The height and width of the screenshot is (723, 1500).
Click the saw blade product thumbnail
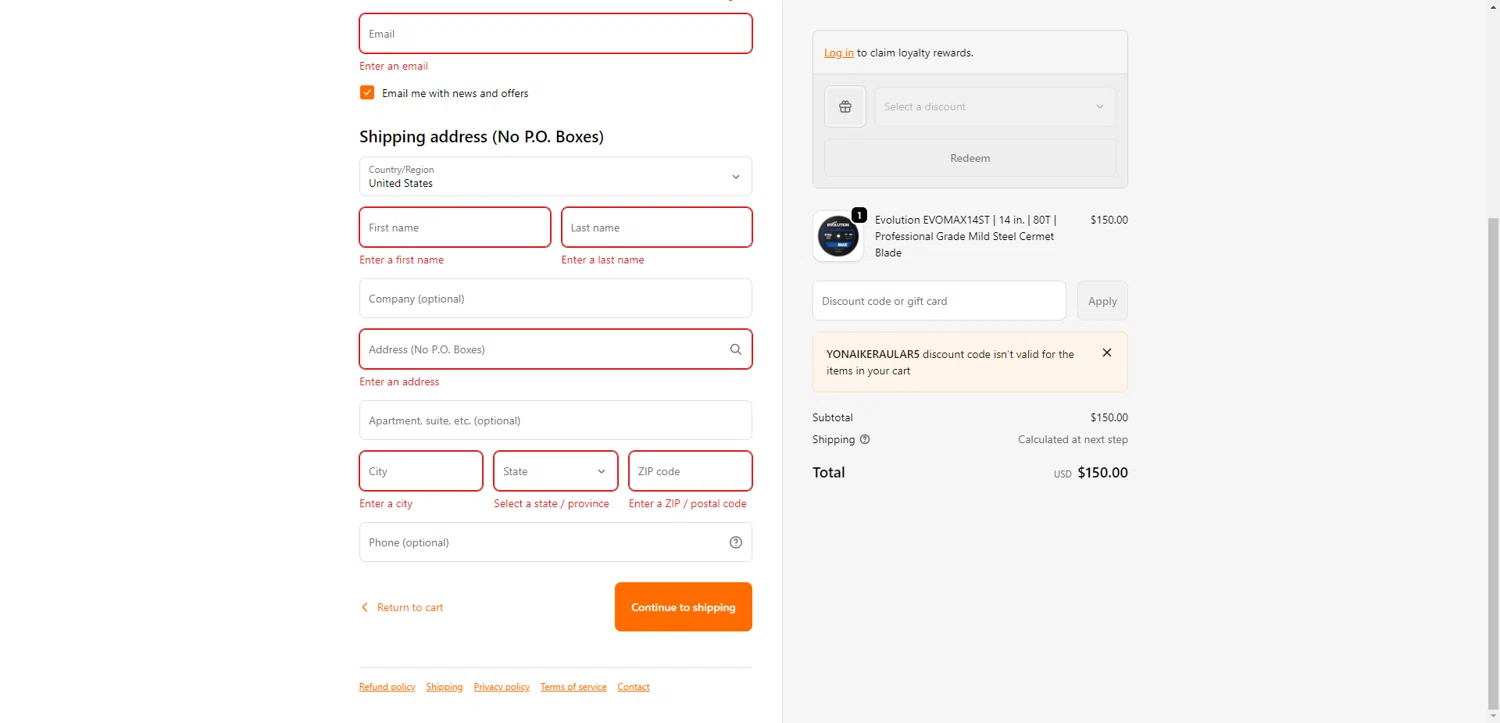click(x=838, y=237)
